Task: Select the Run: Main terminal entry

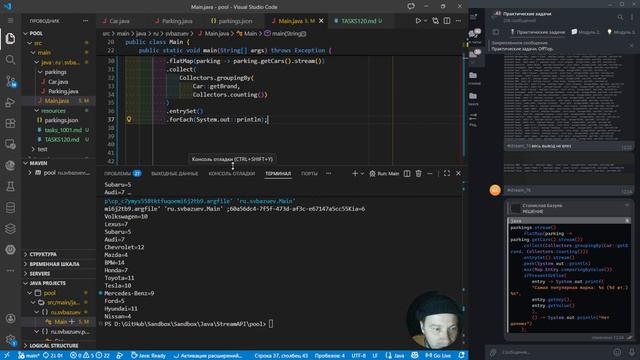Action: [x=384, y=173]
